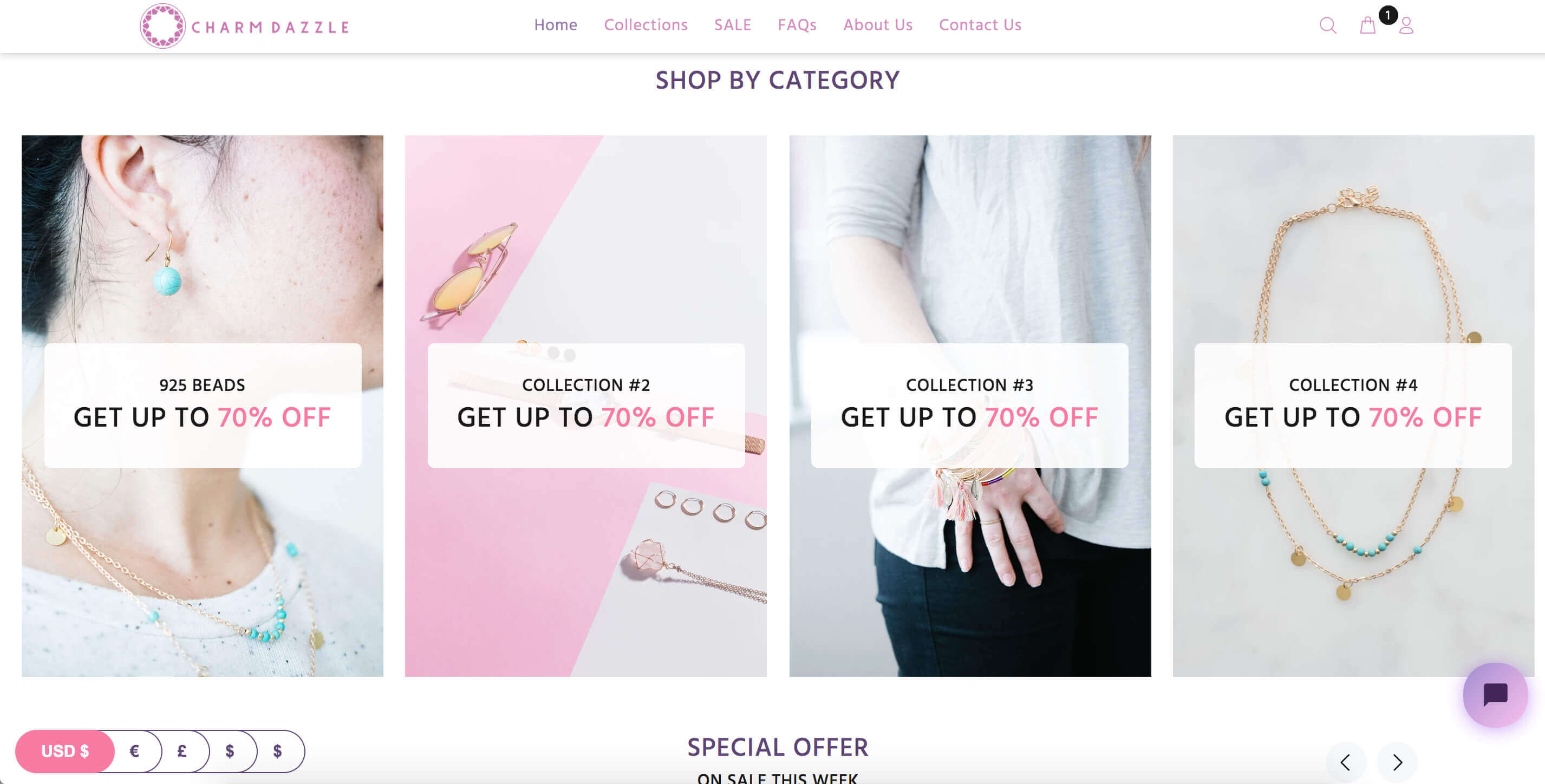
Task: Open the Collections menu
Action: (646, 25)
